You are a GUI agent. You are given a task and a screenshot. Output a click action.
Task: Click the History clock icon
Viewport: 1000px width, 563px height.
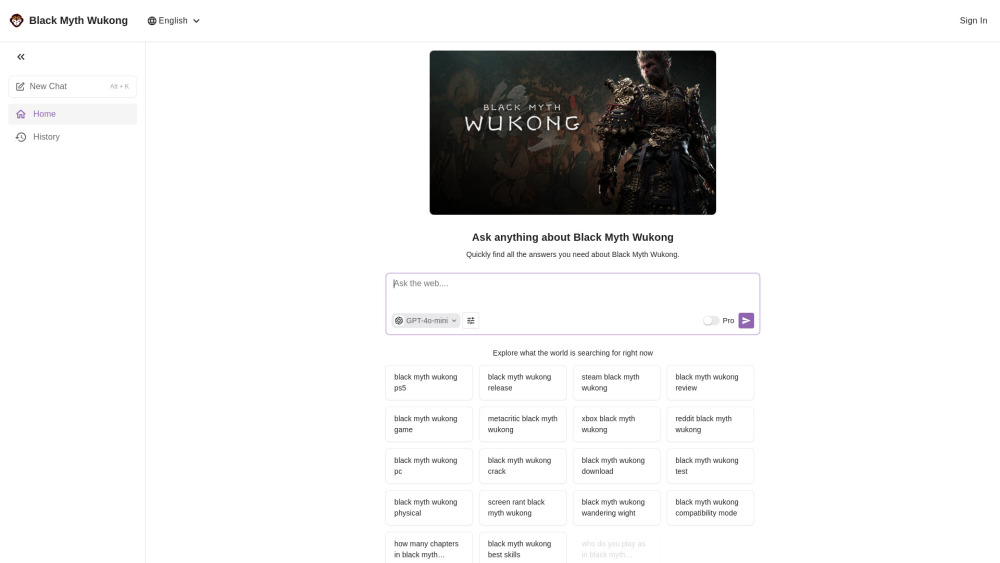point(21,137)
